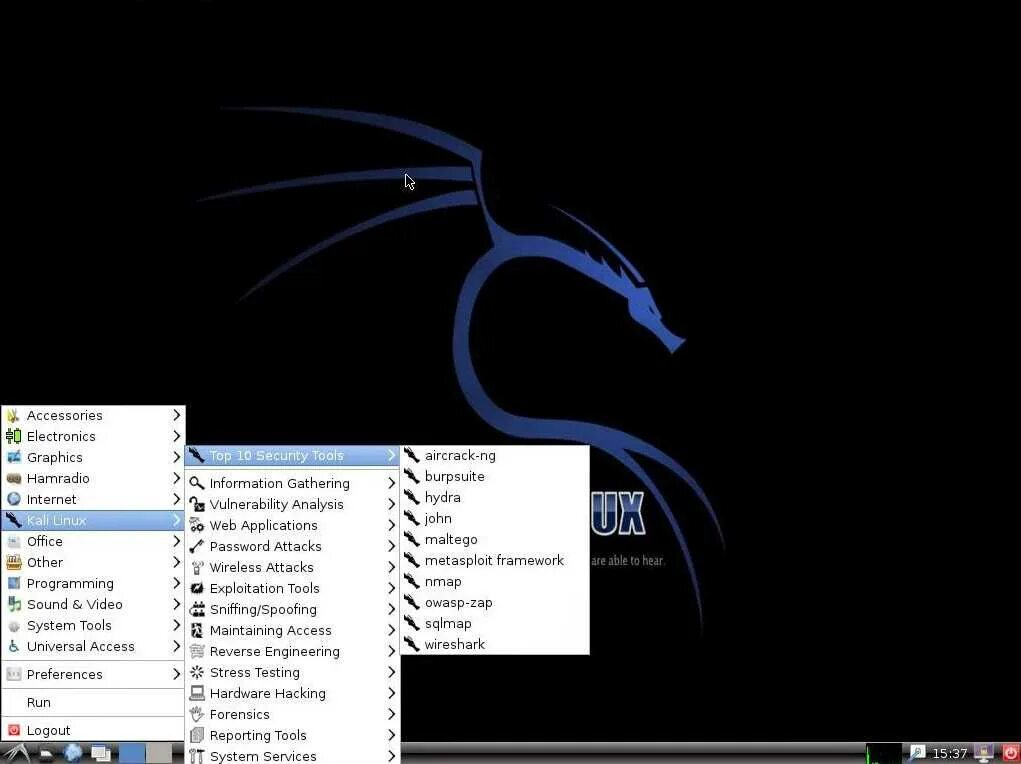Click the red Logout icon
Screen dimensions: 1021x764
pyautogui.click(x=14, y=730)
